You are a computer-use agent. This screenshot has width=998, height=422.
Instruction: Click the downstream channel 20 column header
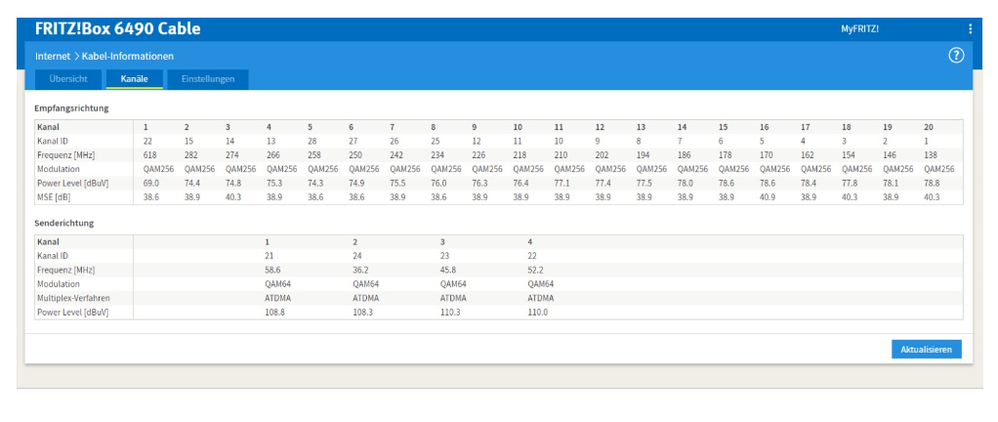point(928,127)
